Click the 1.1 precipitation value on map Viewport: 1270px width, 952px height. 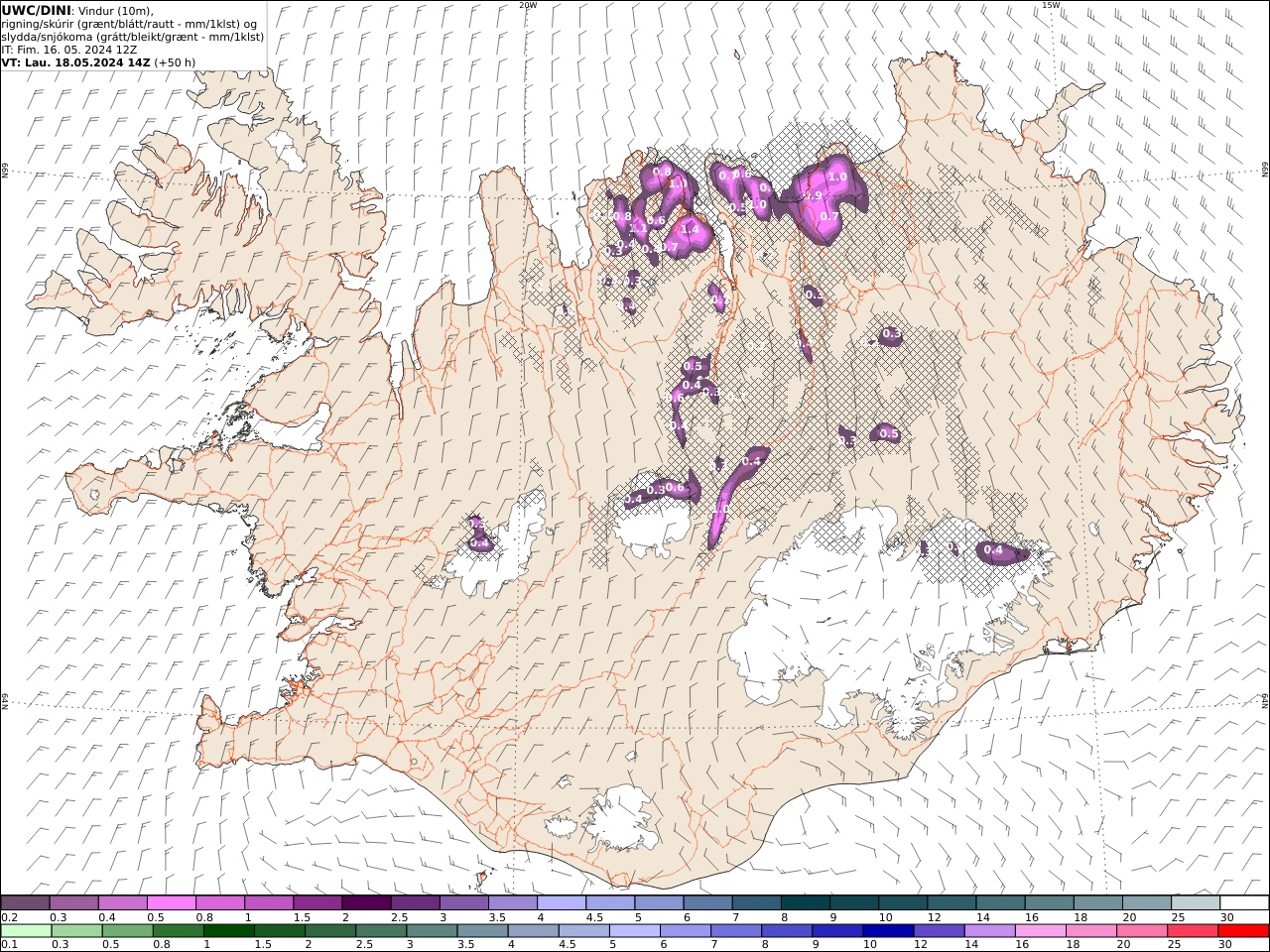pyautogui.click(x=639, y=227)
